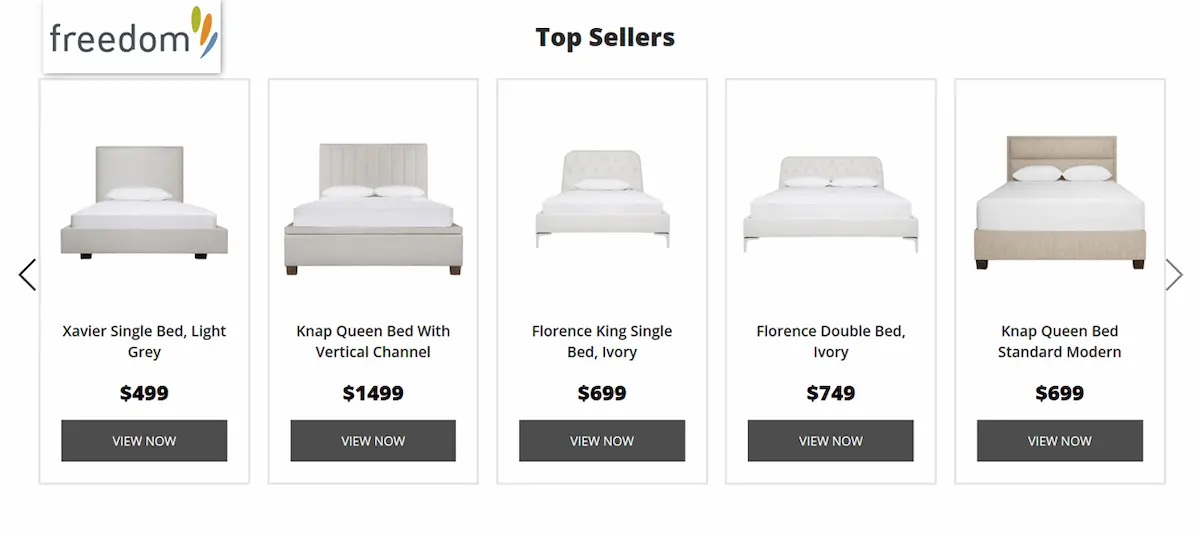This screenshot has height=536, width=1200.
Task: Open the Florence Double Bed image
Action: (831, 204)
